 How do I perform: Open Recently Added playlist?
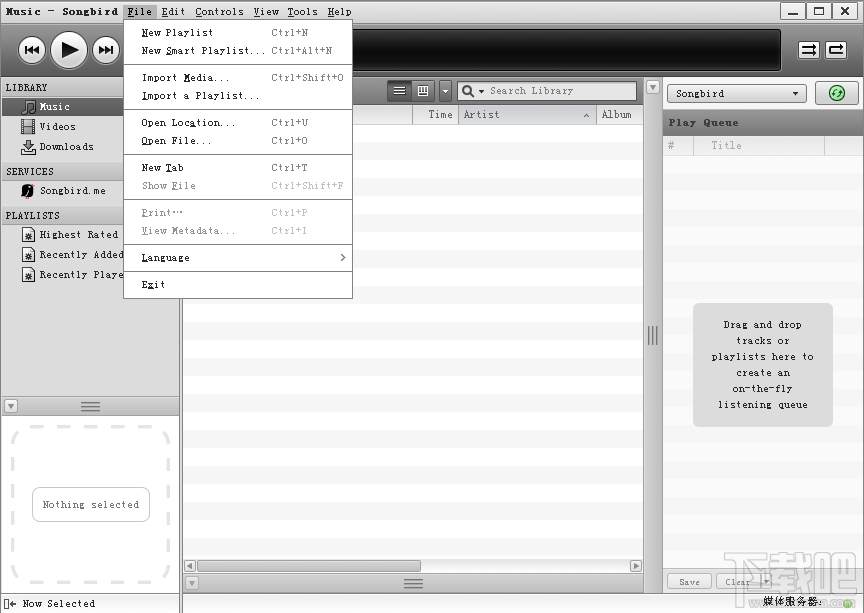(x=62, y=255)
